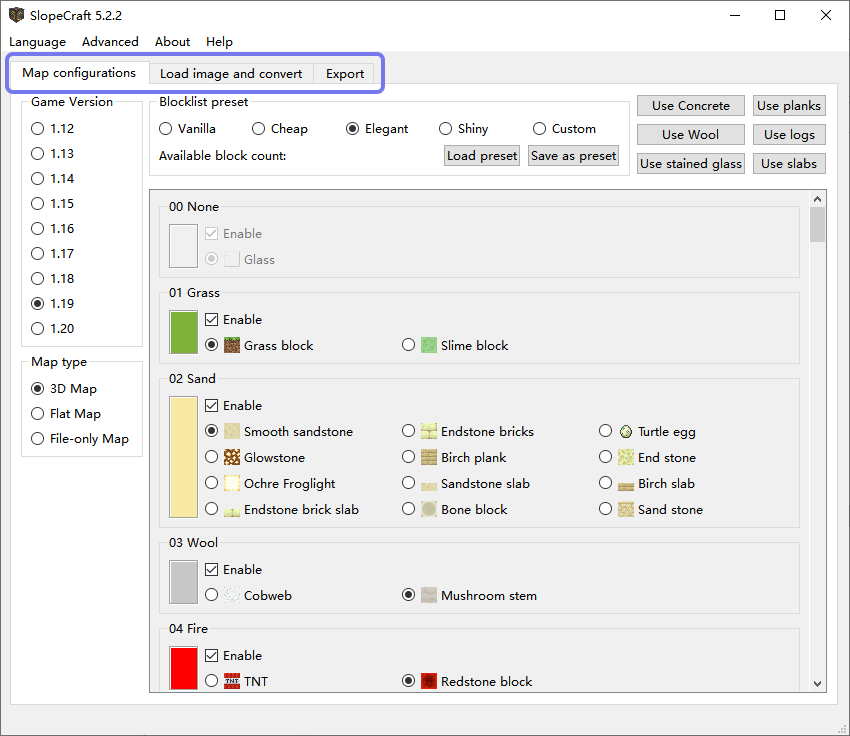Choose the Flat Map type
This screenshot has width=850, height=736.
tap(38, 413)
